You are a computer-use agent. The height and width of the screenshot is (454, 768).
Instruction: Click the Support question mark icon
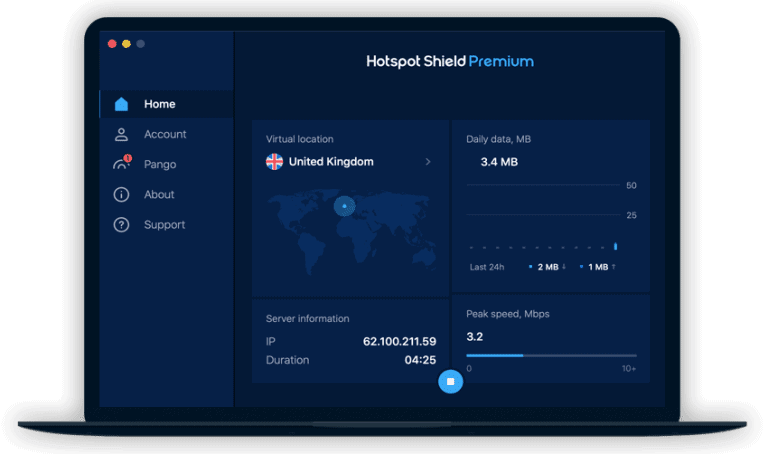click(121, 225)
